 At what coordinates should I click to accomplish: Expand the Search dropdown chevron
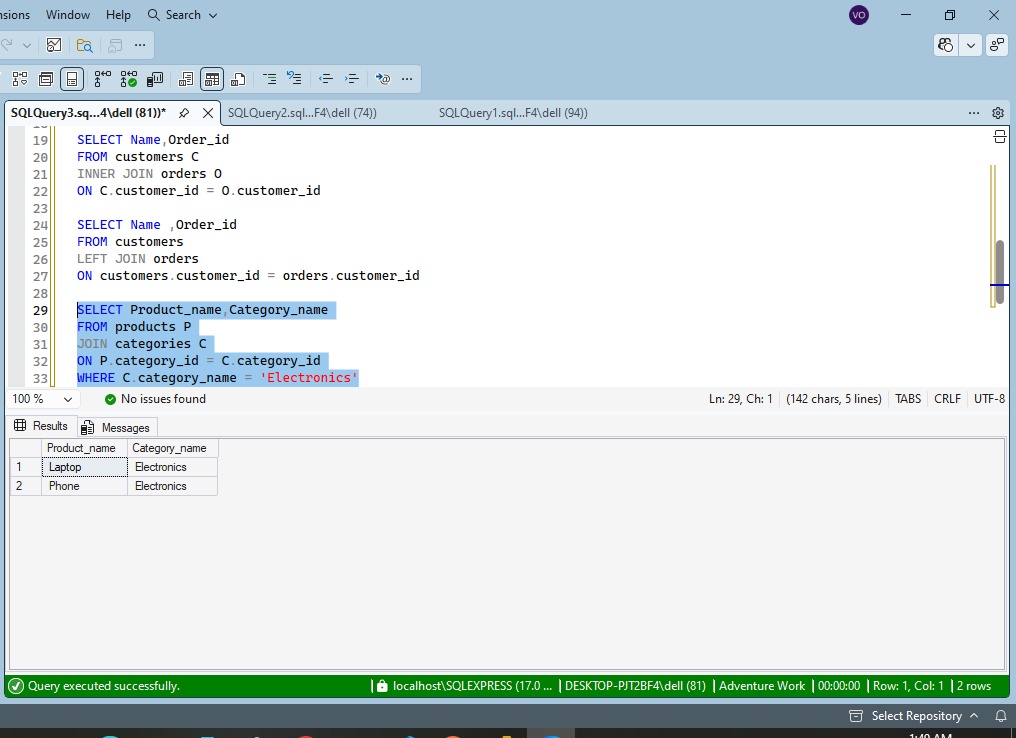click(213, 16)
